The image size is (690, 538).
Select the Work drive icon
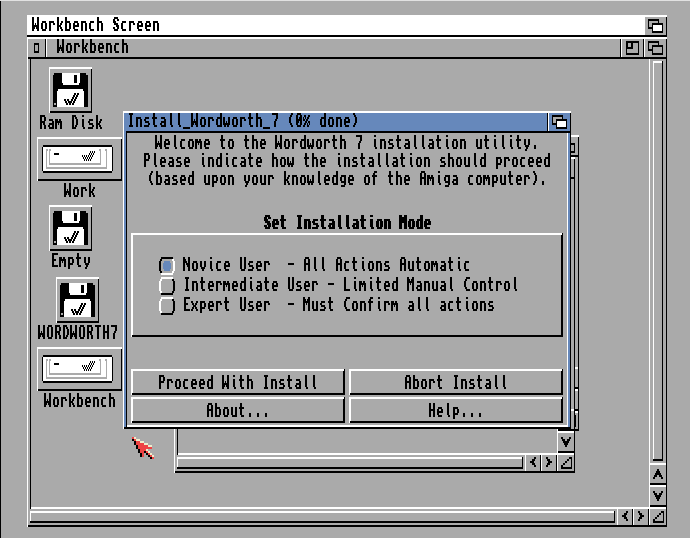(x=79, y=159)
